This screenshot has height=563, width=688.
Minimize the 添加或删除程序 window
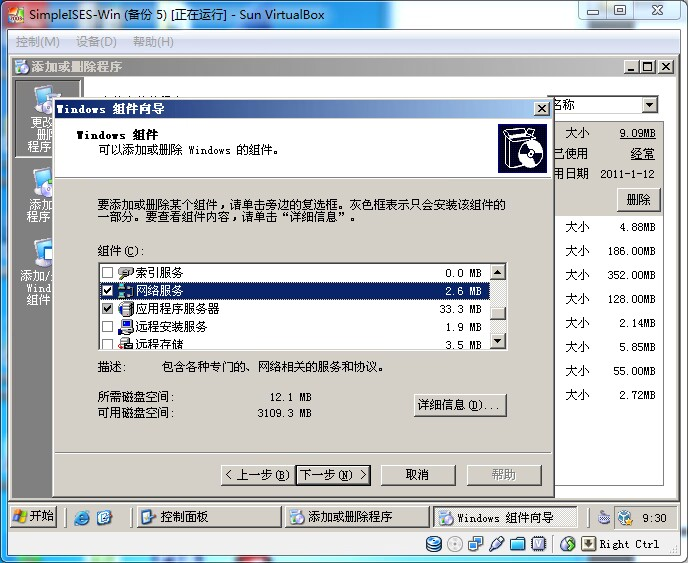pos(631,67)
